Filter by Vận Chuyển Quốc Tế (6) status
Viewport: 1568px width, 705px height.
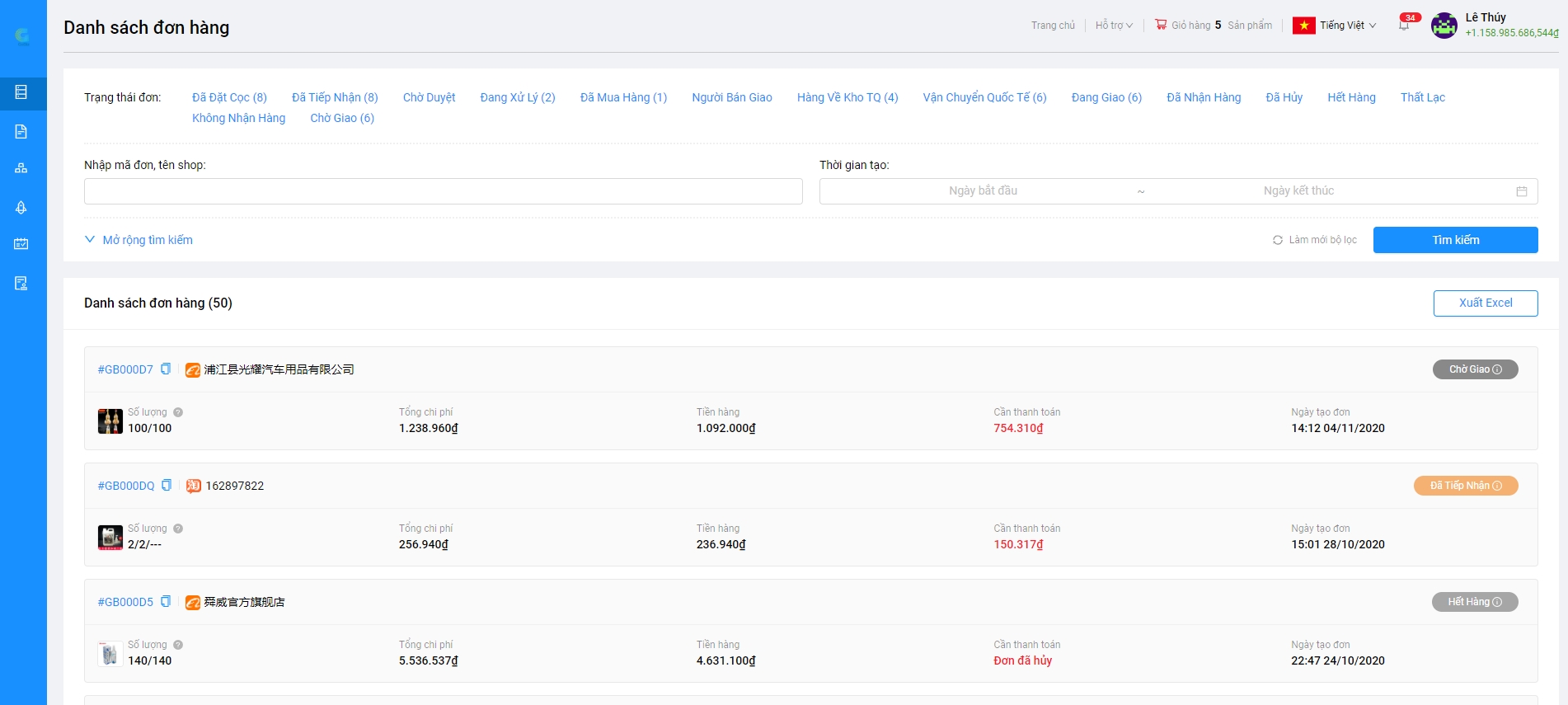point(984,97)
